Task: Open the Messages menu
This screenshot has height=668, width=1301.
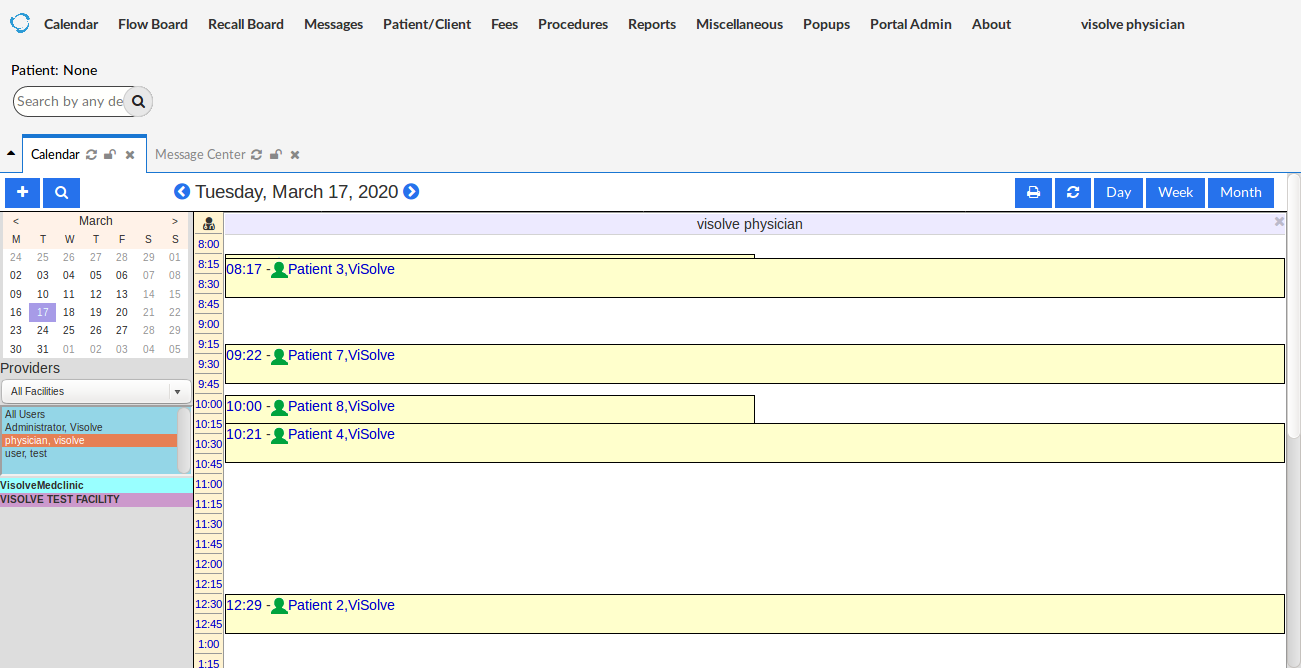Action: (333, 24)
